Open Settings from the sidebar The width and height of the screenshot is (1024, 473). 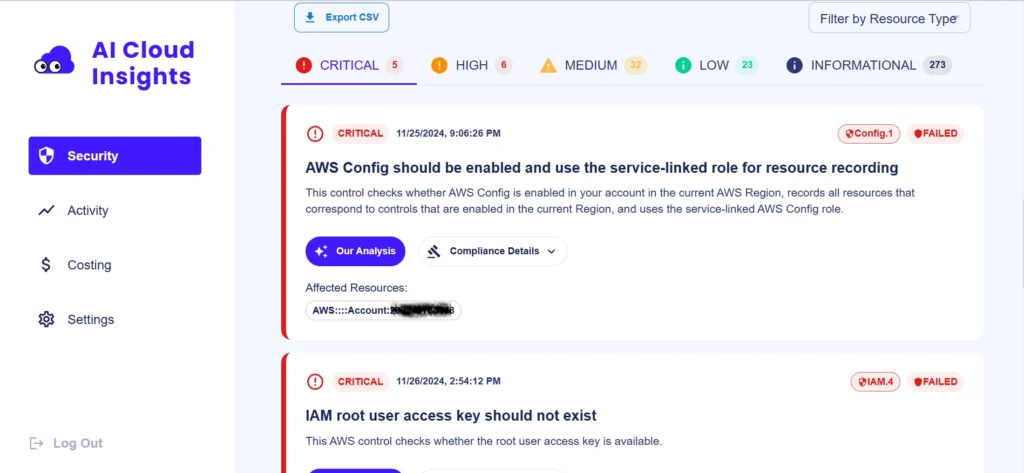pyautogui.click(x=91, y=319)
